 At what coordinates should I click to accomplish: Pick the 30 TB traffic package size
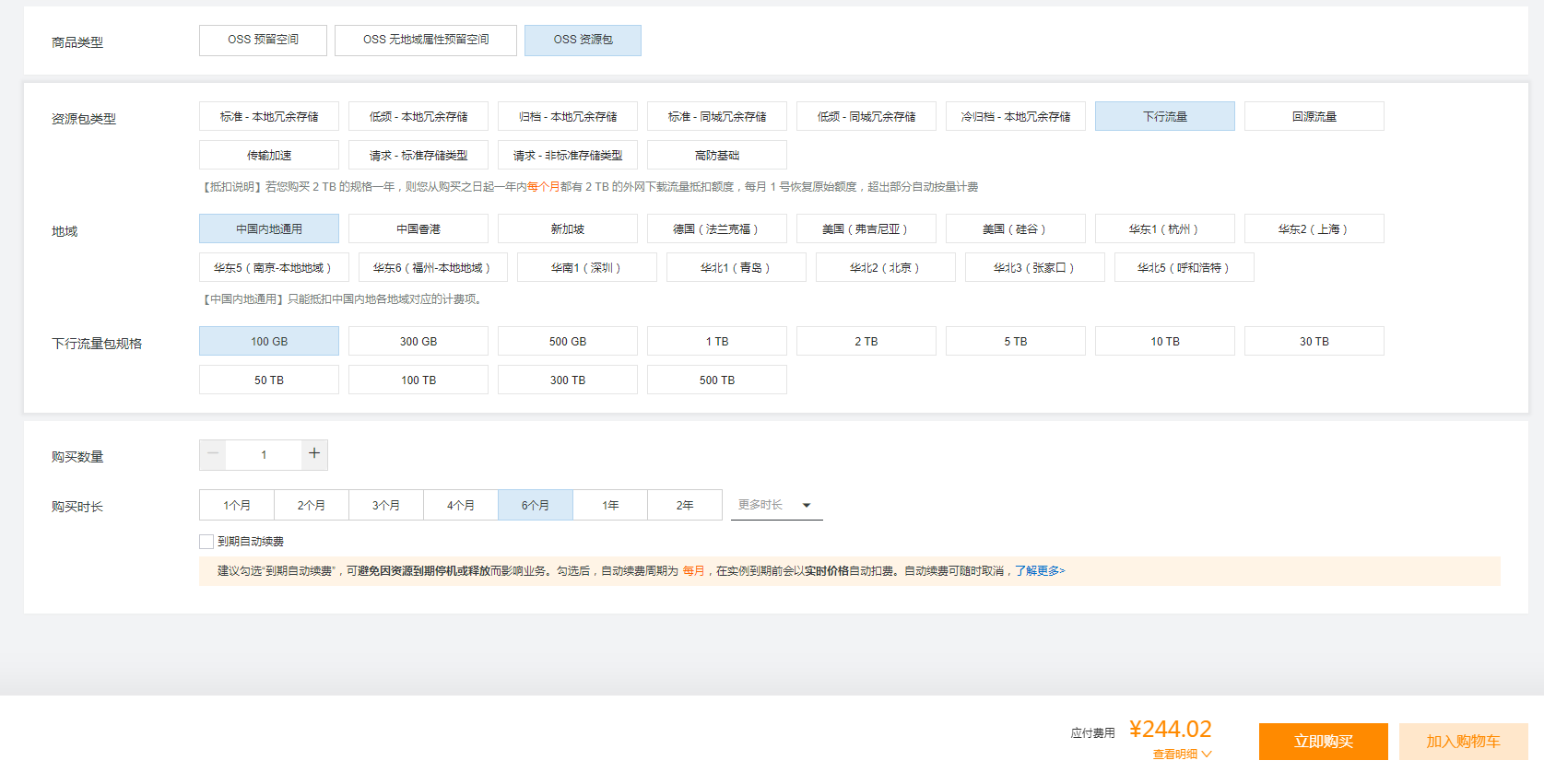pyautogui.click(x=1314, y=341)
